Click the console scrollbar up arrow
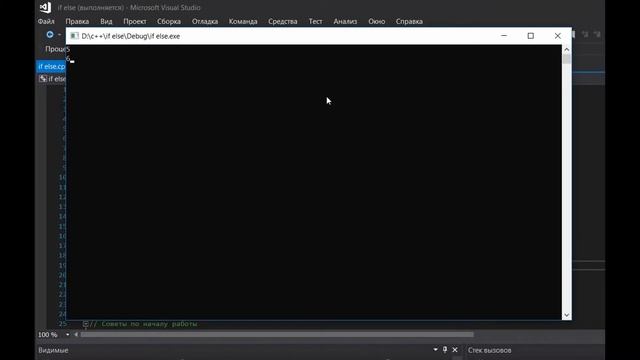The width and height of the screenshot is (640, 360). (567, 49)
